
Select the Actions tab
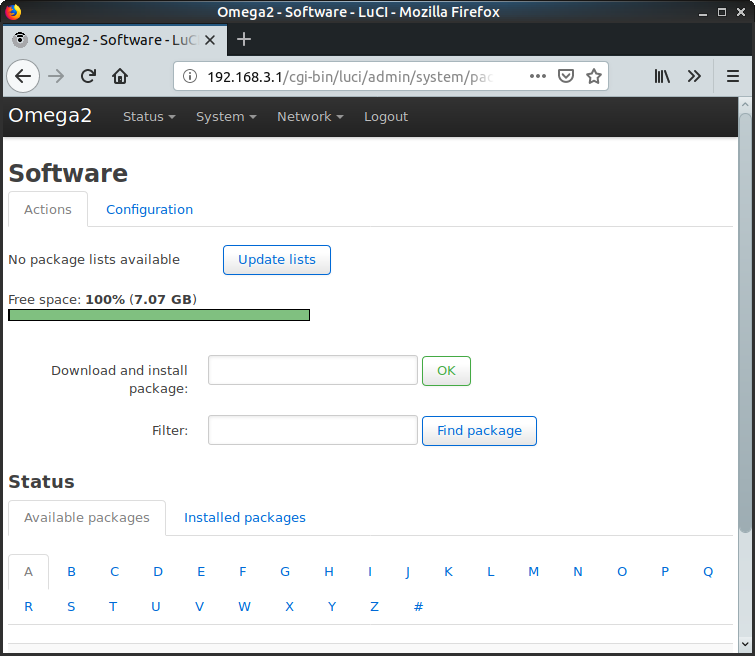point(48,210)
